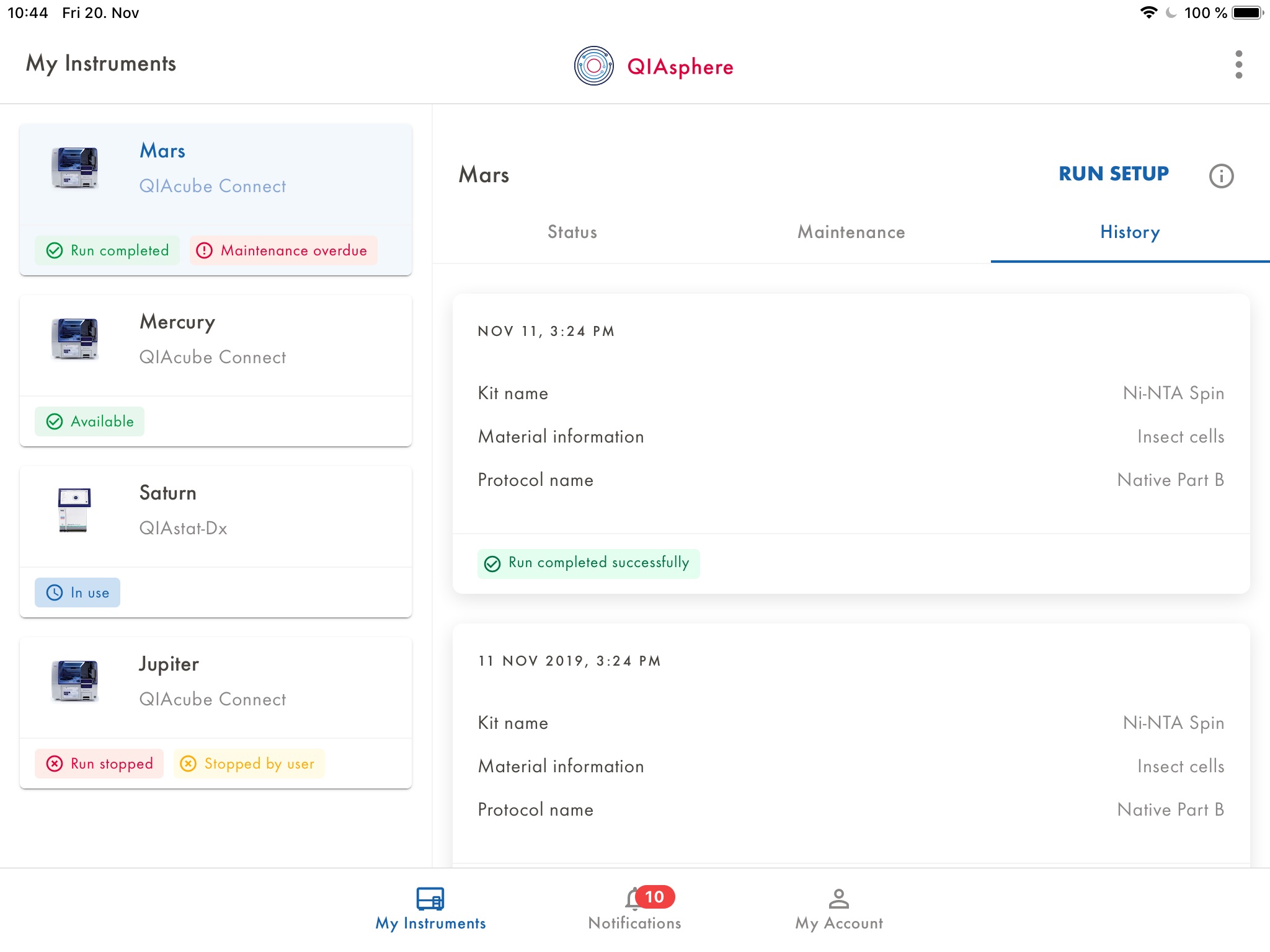Select the My Instruments bottom tab label
The image size is (1270, 952).
point(430,923)
